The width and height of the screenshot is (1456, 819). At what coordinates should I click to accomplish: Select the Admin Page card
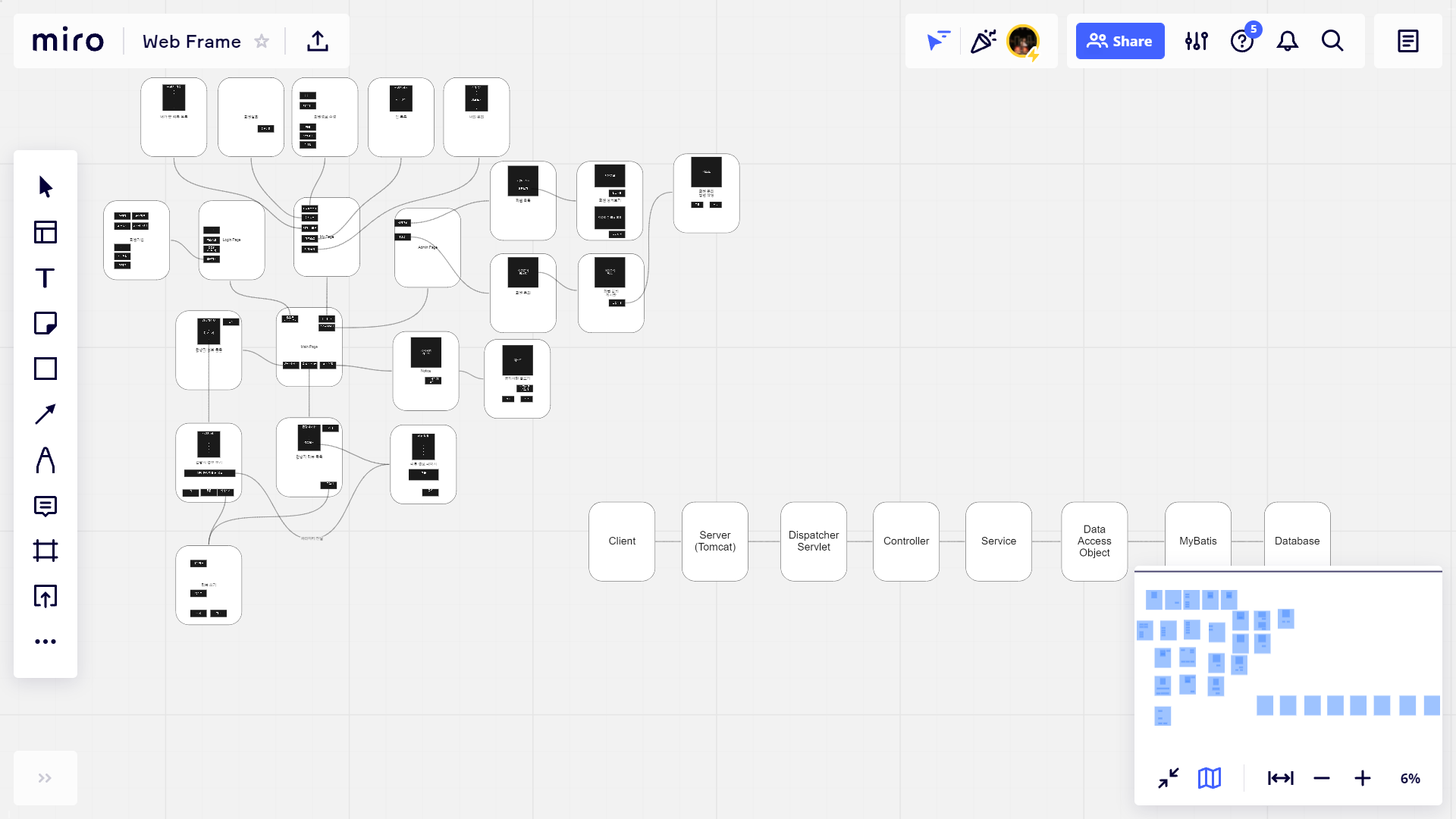coord(428,248)
